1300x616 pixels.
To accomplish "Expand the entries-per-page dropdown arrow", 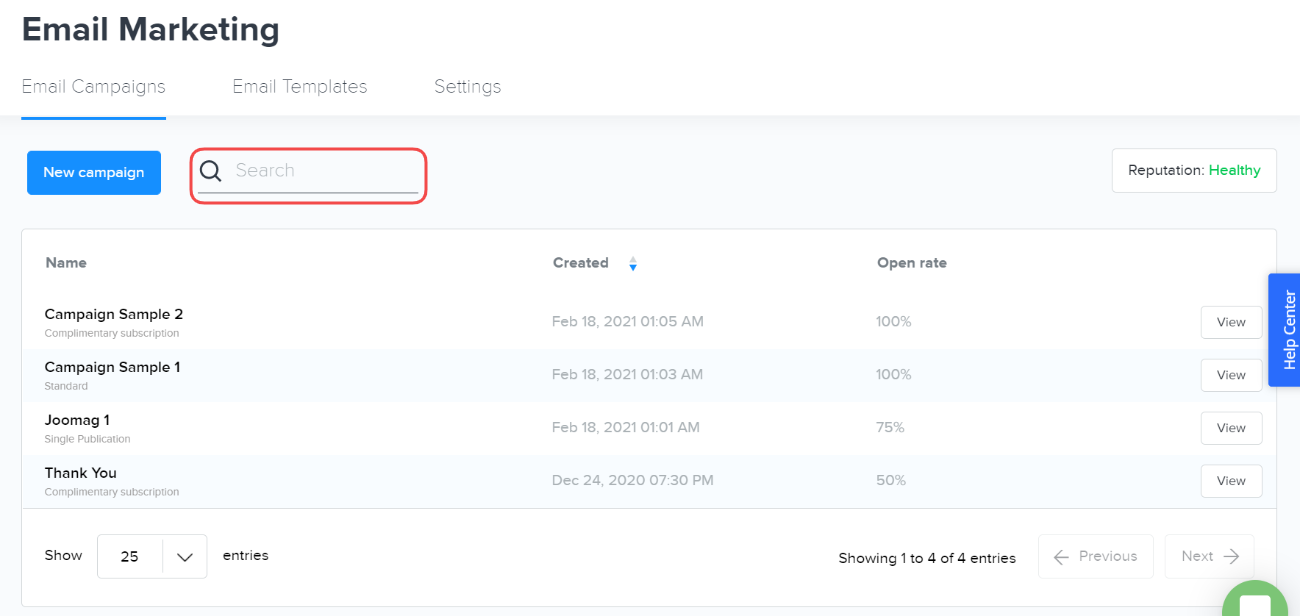I will (x=185, y=557).
